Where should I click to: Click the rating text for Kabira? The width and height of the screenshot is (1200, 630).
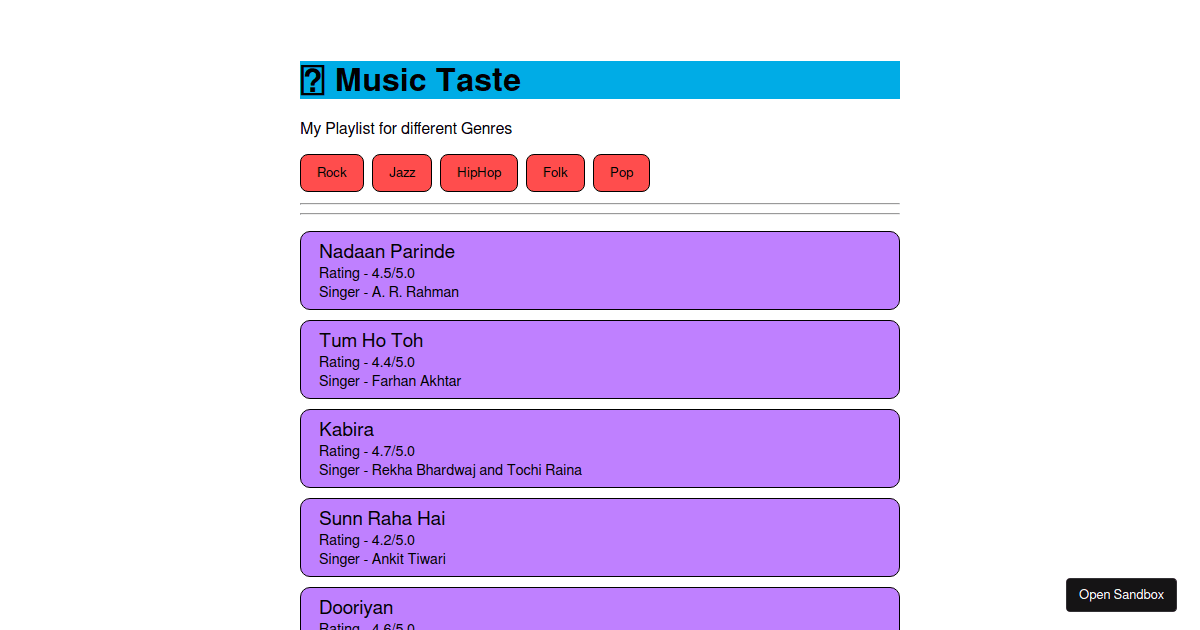(x=366, y=451)
